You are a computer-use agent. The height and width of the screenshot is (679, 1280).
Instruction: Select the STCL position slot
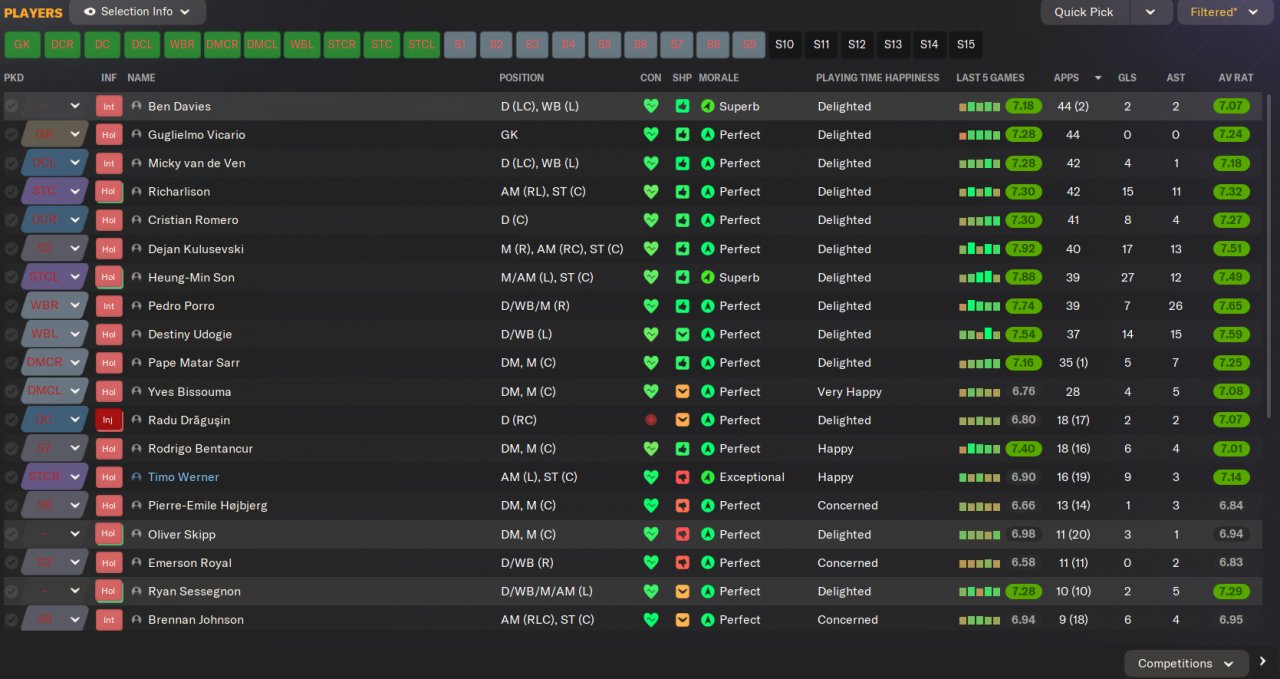click(x=422, y=45)
